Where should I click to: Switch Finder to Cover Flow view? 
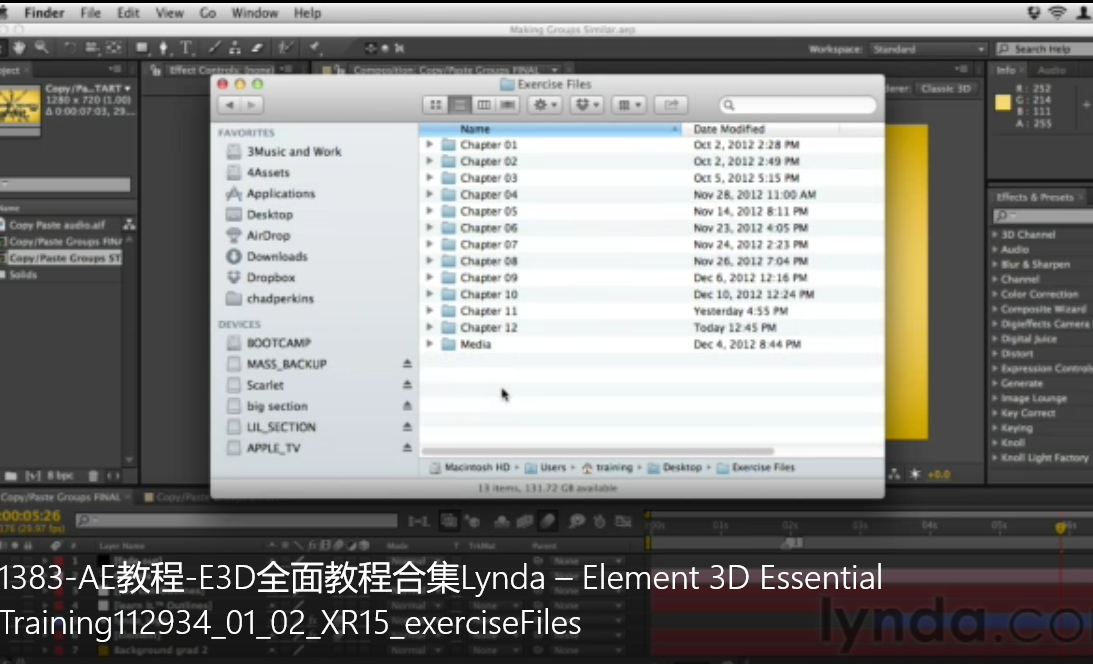pos(508,105)
